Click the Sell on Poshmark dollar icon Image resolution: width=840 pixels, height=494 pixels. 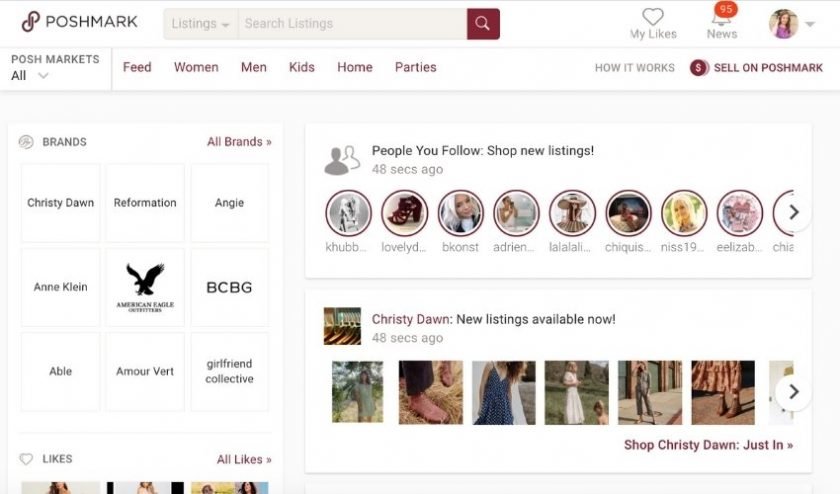(698, 68)
